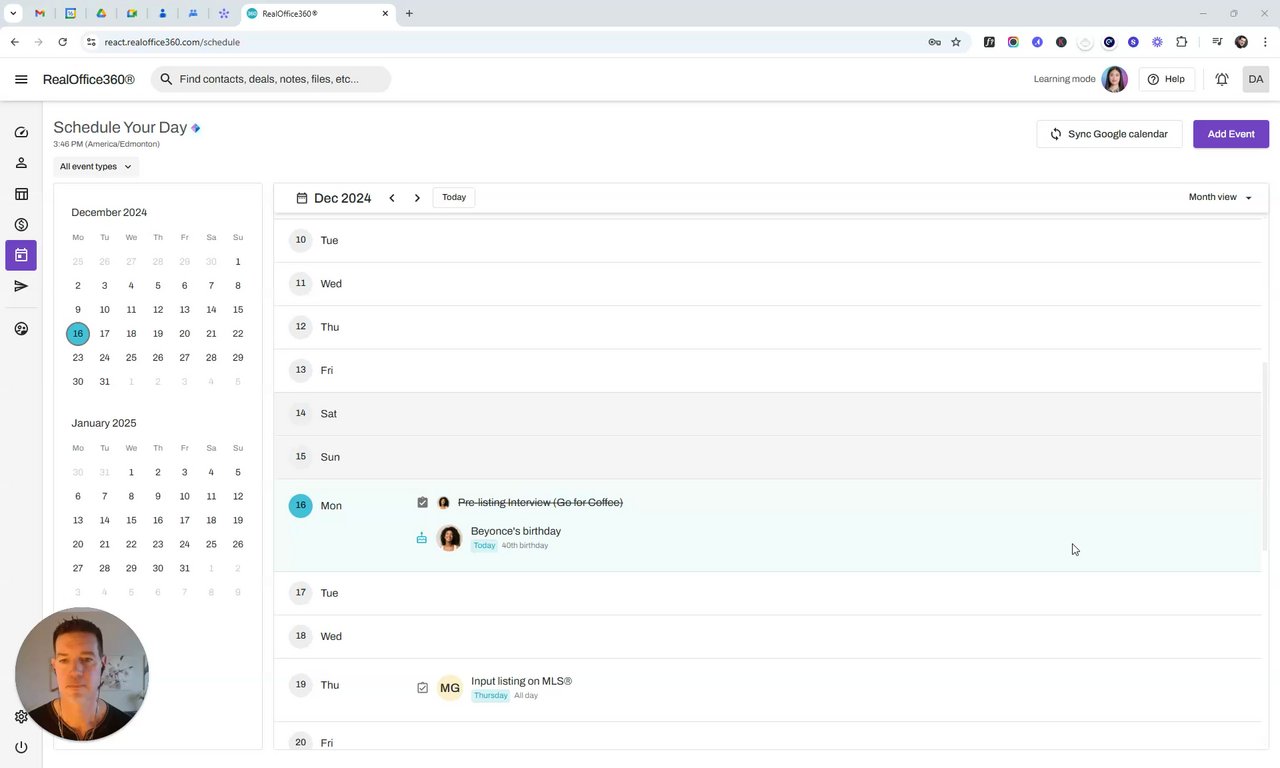This screenshot has height=768, width=1280.
Task: Open the table board sidebar icon
Action: click(21, 194)
